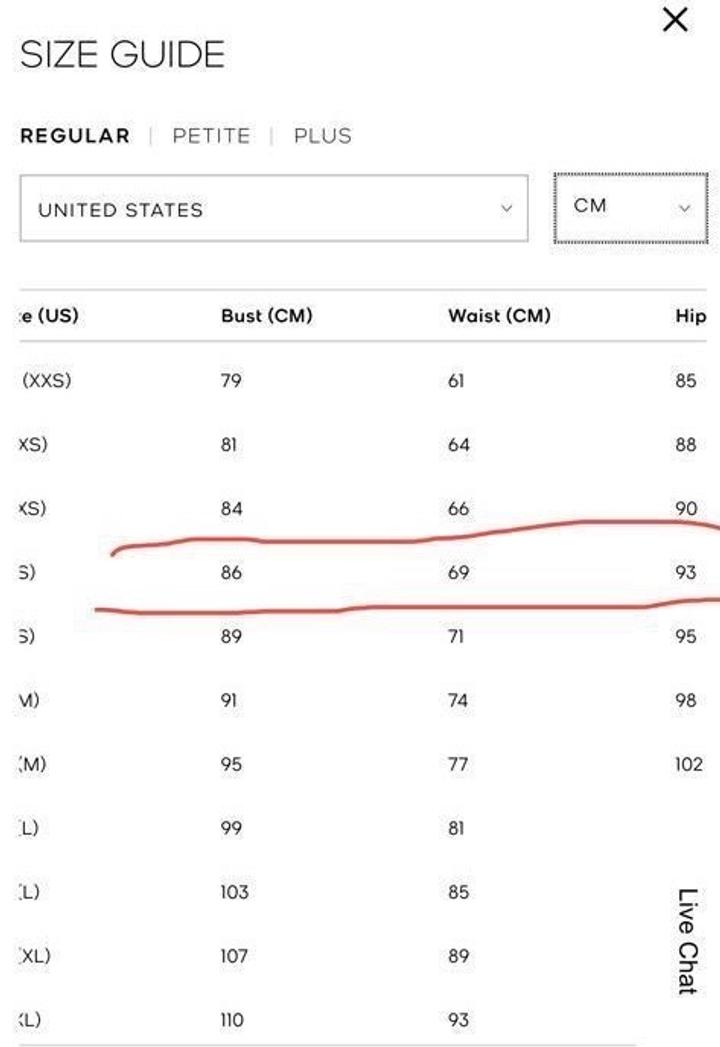Click the Hip column header
This screenshot has height=1047, width=720.
[691, 316]
